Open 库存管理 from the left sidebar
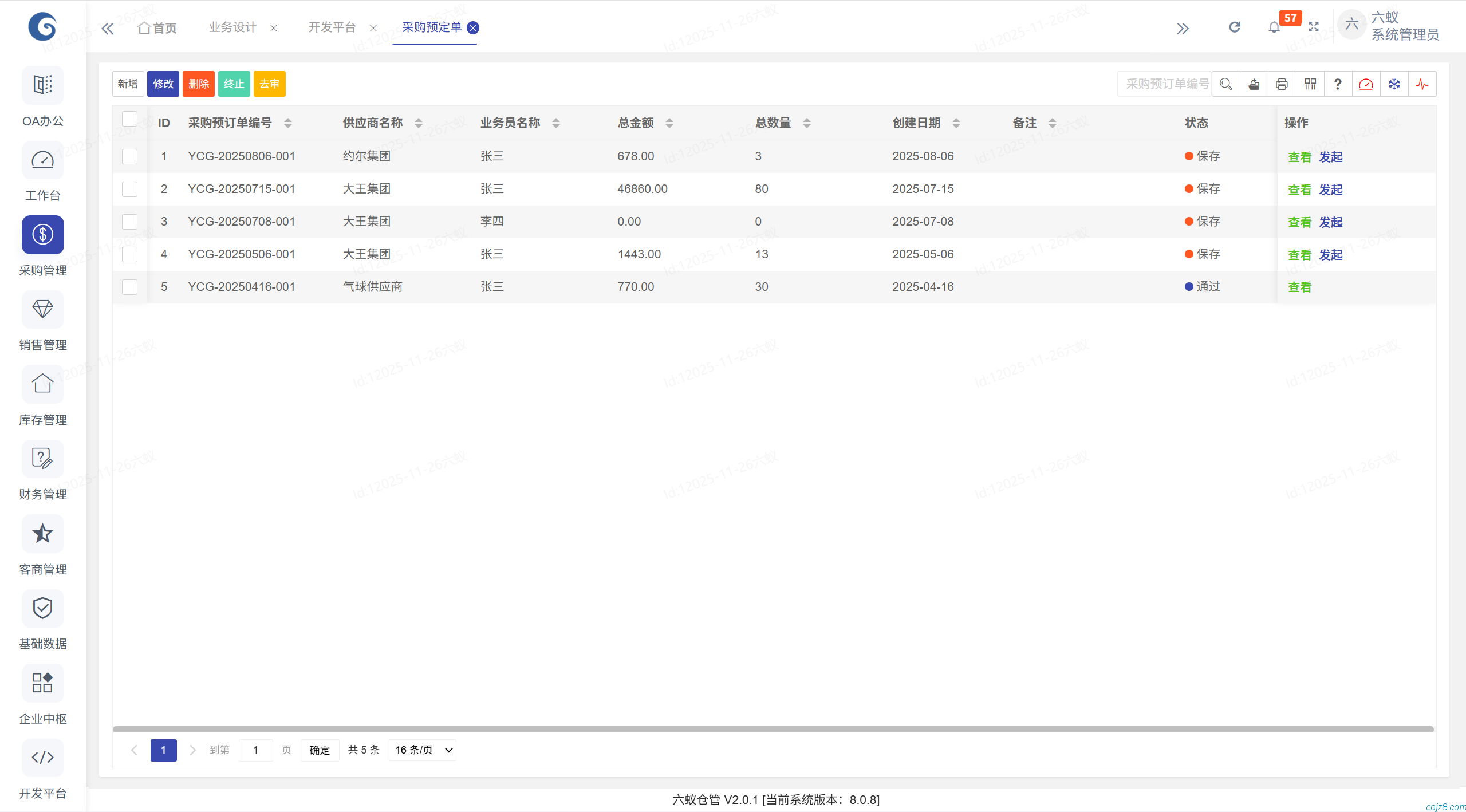The width and height of the screenshot is (1466, 812). click(42, 396)
